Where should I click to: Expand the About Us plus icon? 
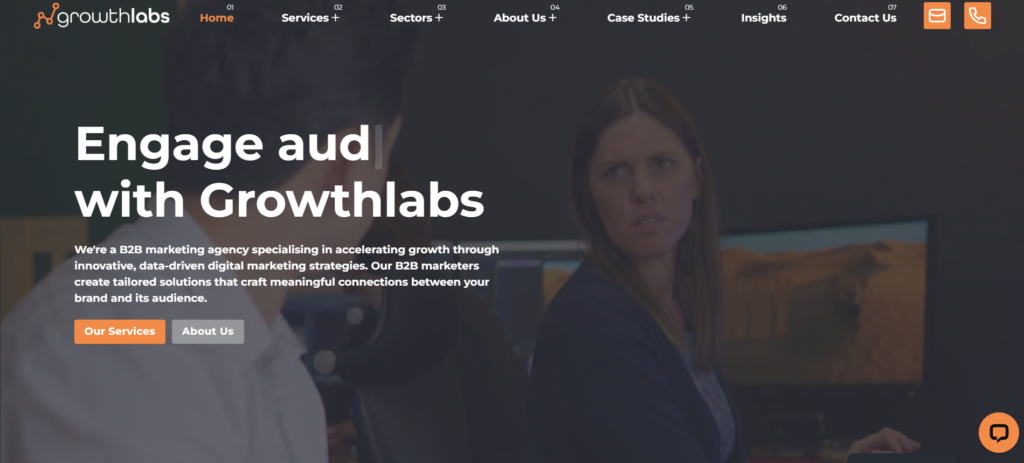(552, 18)
